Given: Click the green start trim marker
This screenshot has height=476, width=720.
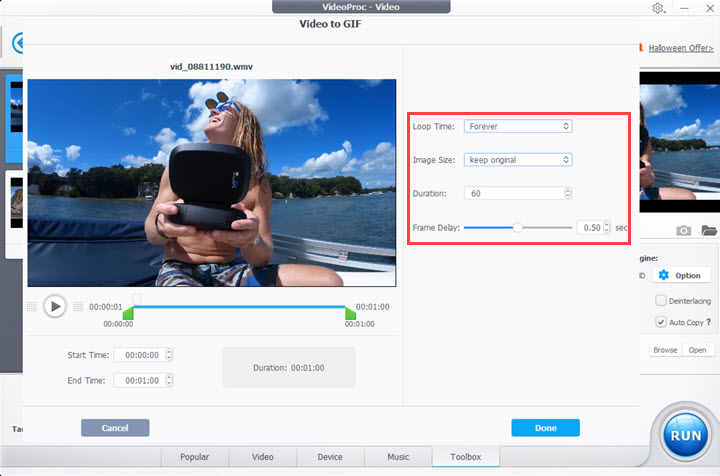Looking at the screenshot, I should [128, 314].
